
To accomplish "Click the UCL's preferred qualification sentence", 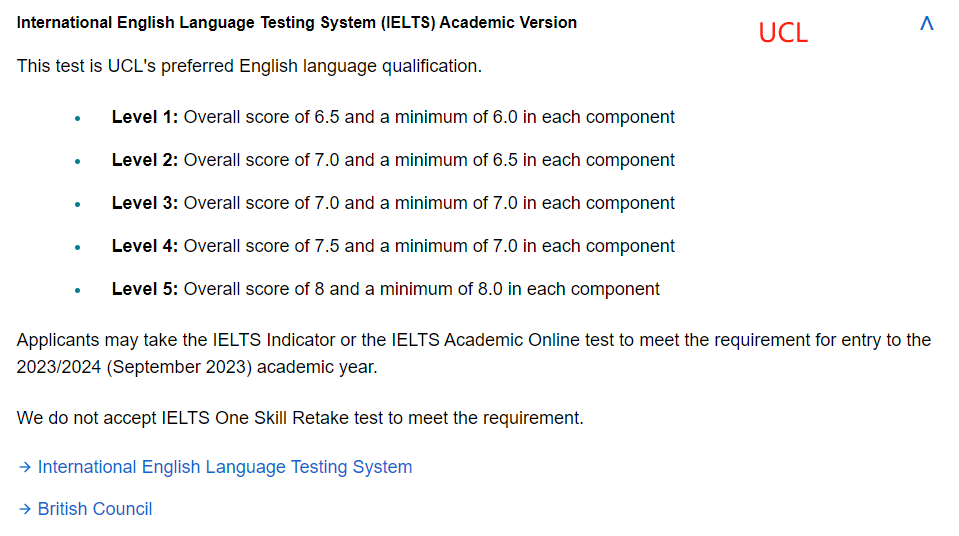I will pyautogui.click(x=249, y=66).
